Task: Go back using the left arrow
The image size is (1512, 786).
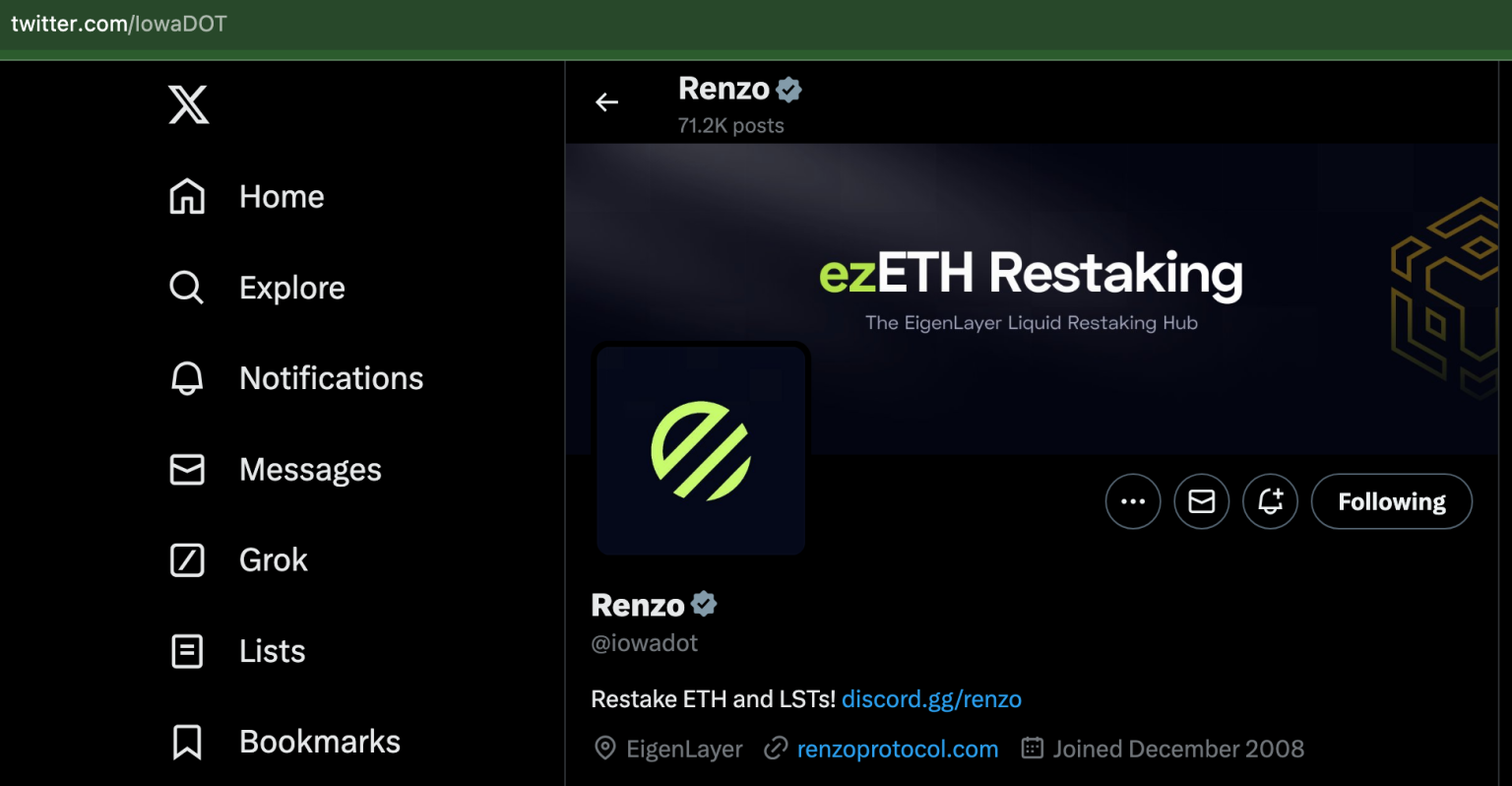Action: (607, 102)
